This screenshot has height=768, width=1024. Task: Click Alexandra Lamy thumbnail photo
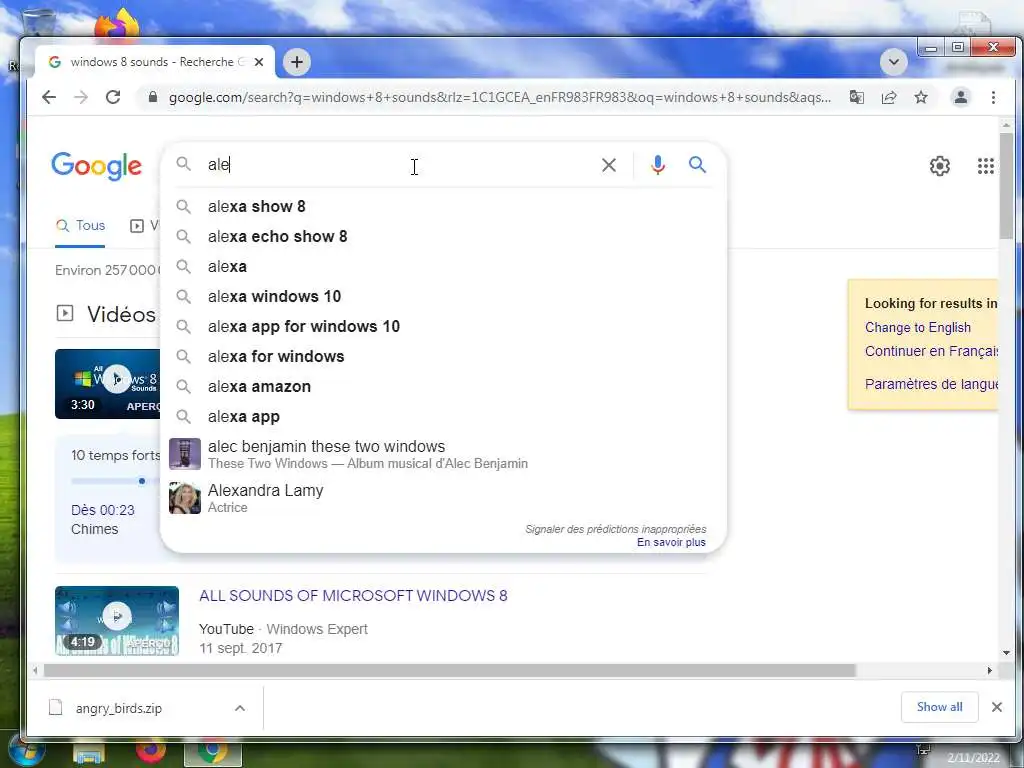click(x=185, y=498)
